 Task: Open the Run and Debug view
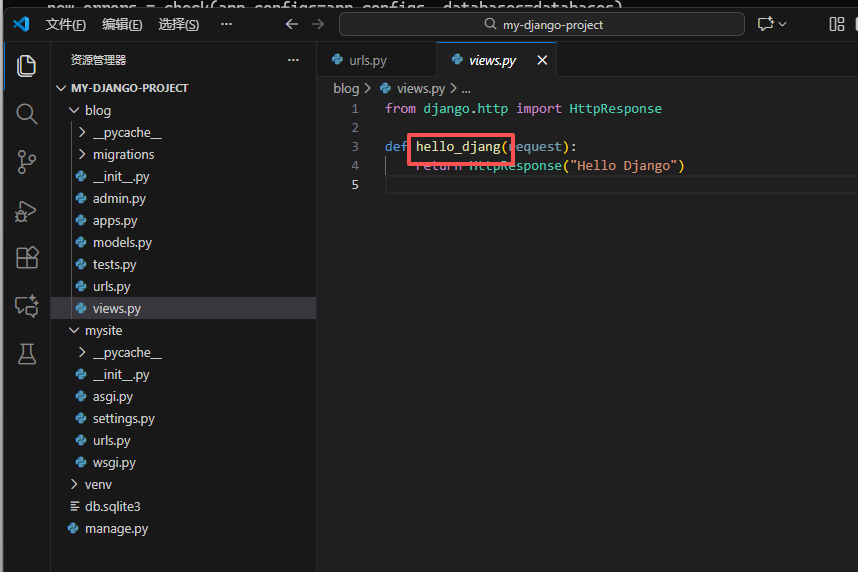pos(26,211)
